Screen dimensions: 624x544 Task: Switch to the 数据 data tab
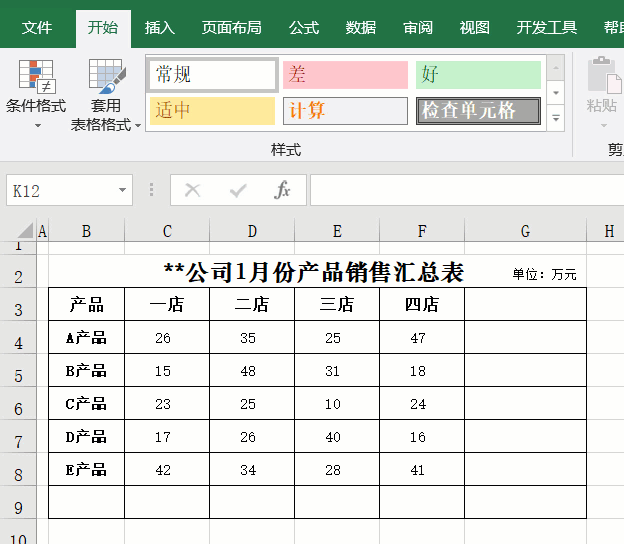coord(361,28)
